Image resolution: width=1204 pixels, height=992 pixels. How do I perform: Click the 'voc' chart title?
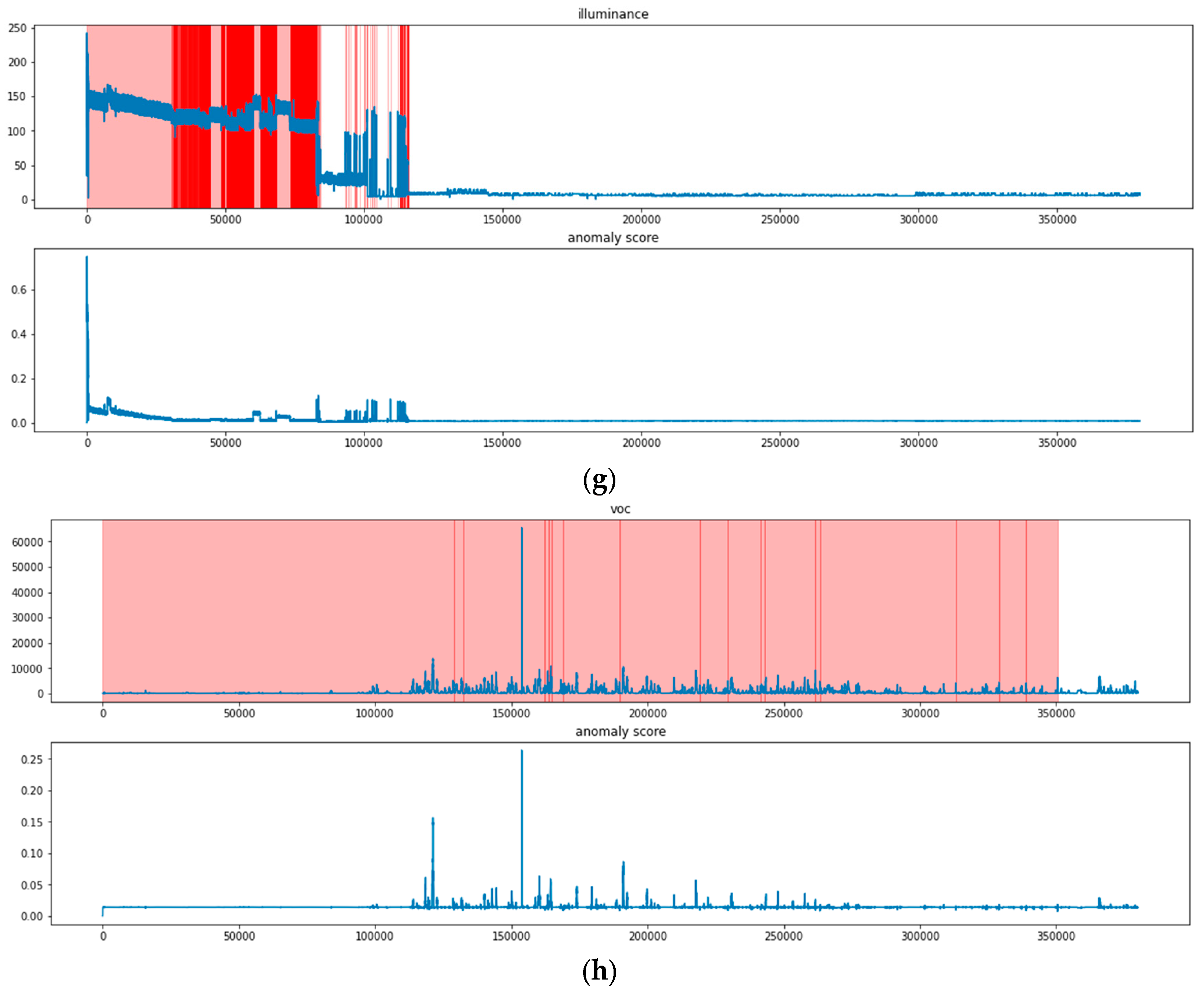(620, 509)
